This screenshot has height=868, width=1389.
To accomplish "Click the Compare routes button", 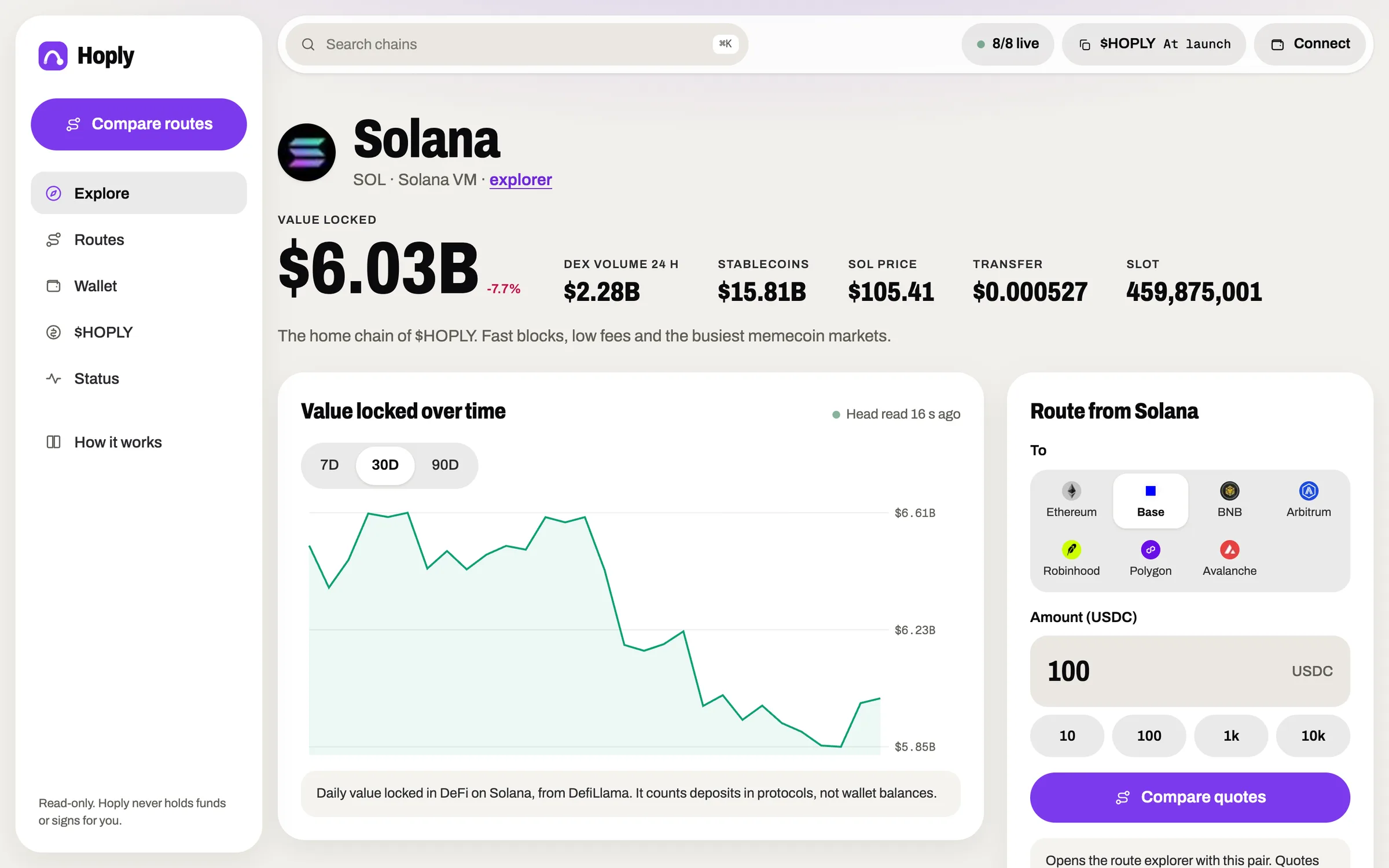I will pyautogui.click(x=139, y=124).
